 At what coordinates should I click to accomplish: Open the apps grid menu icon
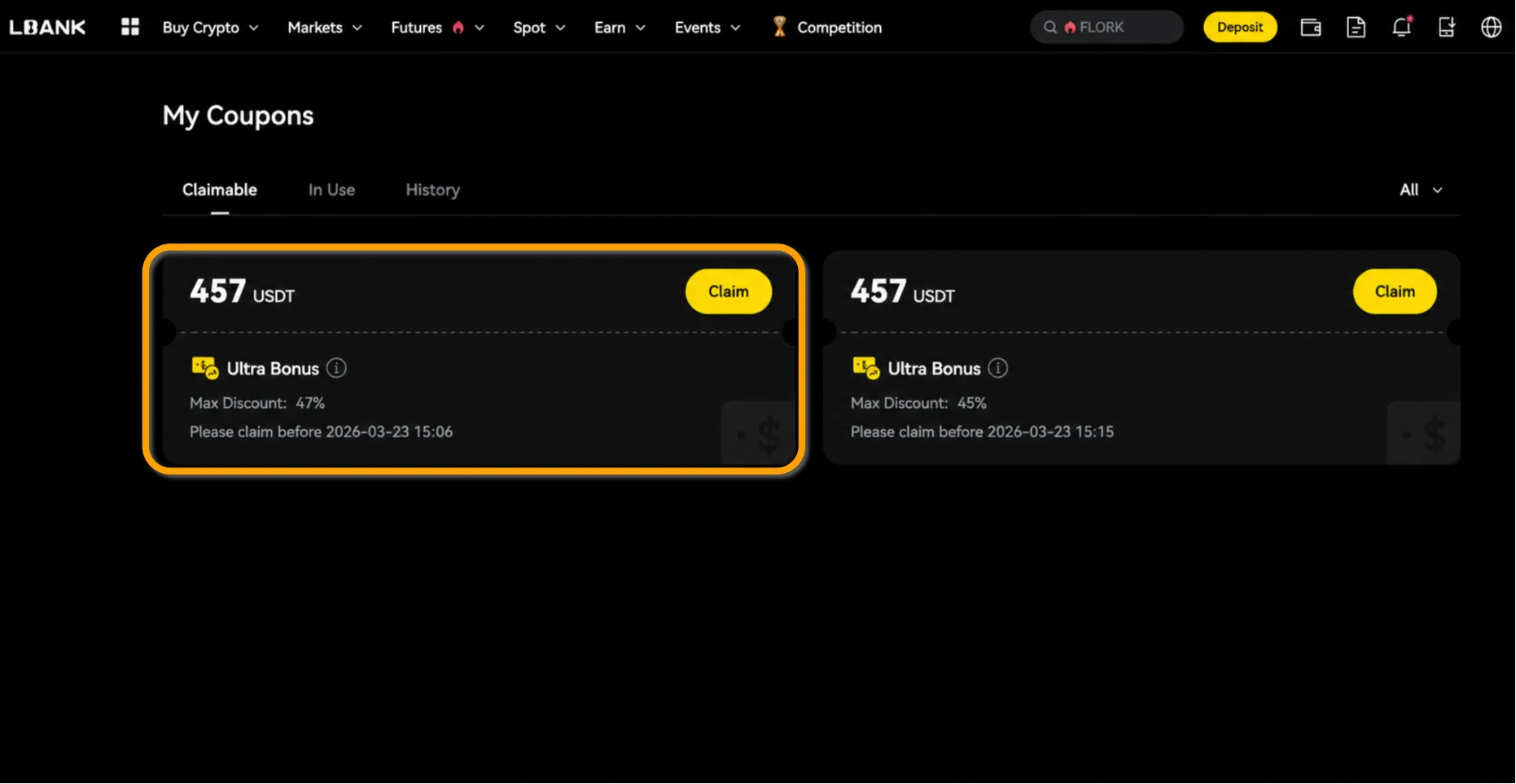130,27
